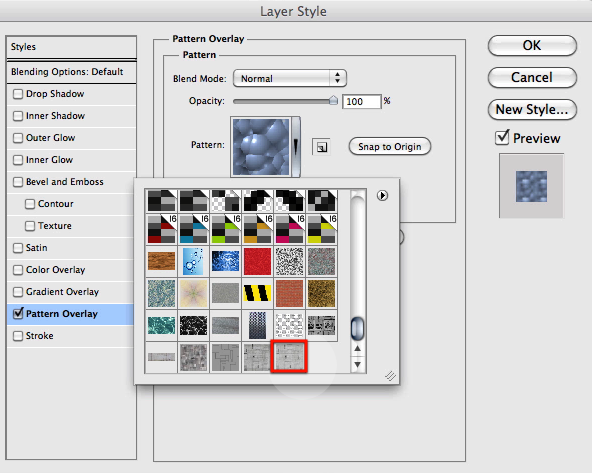Screen dimensions: 592x473
Task: Select the wood grain pattern swatch
Action: pyautogui.click(x=161, y=261)
